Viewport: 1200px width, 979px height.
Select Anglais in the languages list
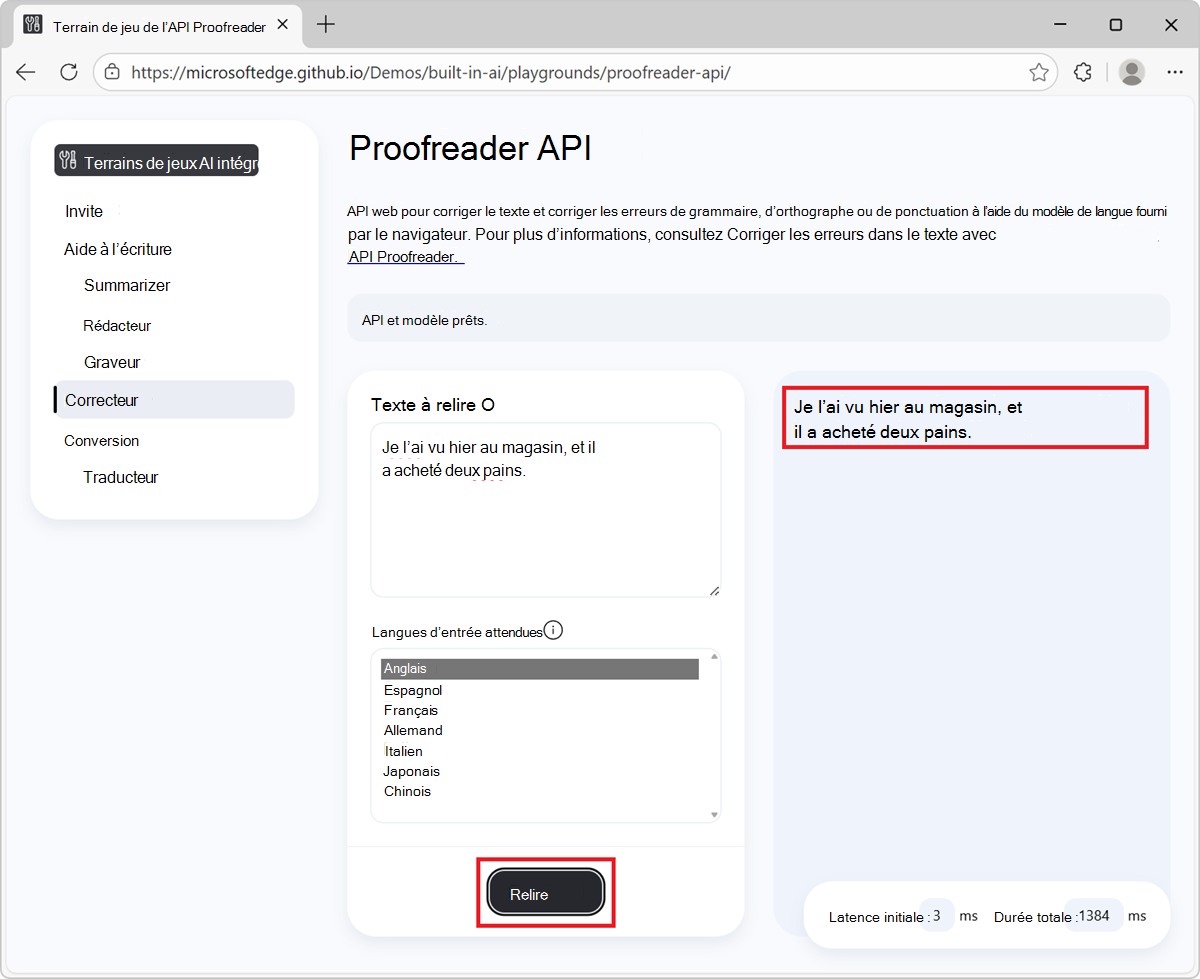(x=540, y=669)
